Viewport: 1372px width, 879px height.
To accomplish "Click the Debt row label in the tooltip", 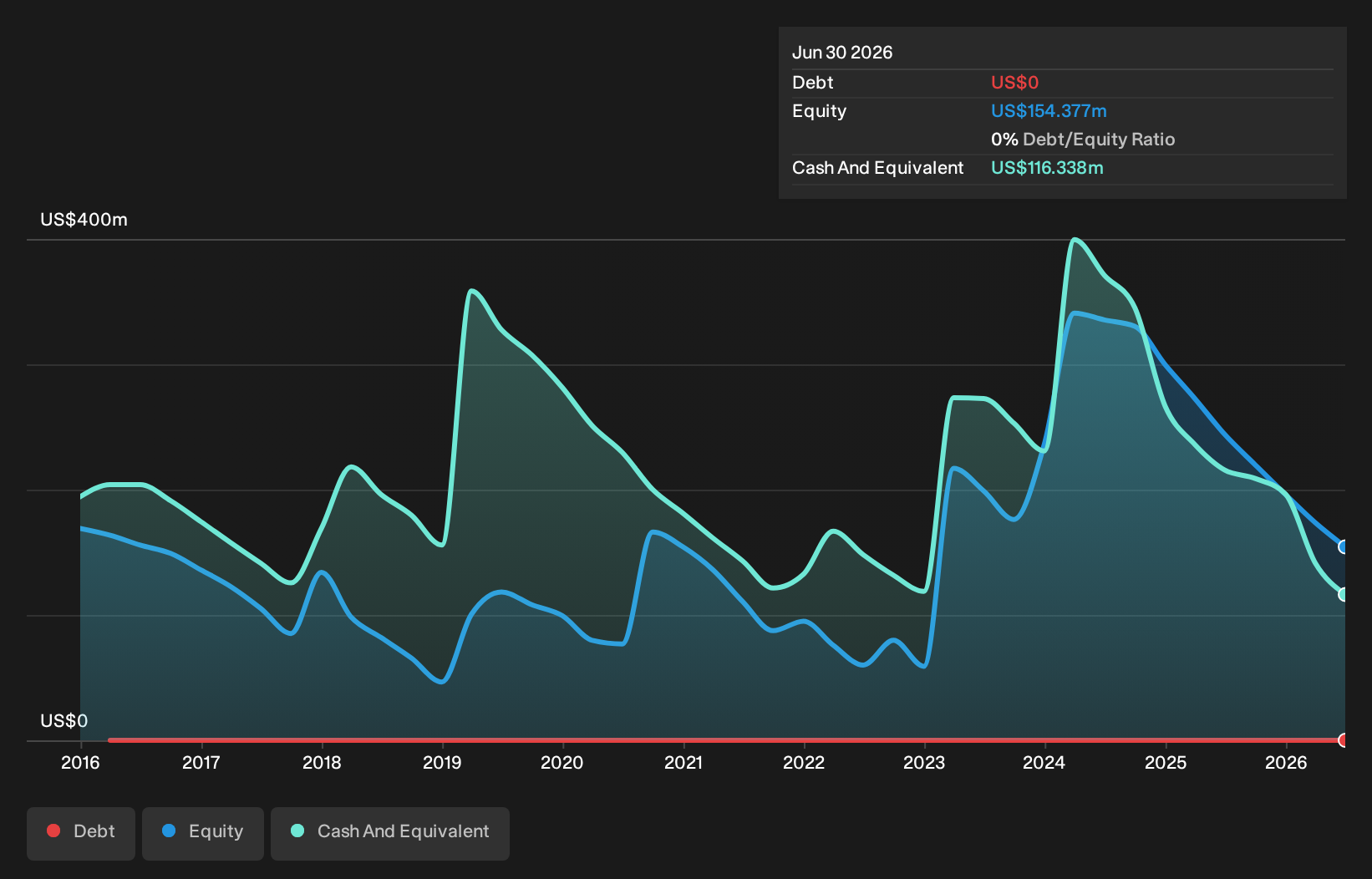I will pyautogui.click(x=812, y=83).
